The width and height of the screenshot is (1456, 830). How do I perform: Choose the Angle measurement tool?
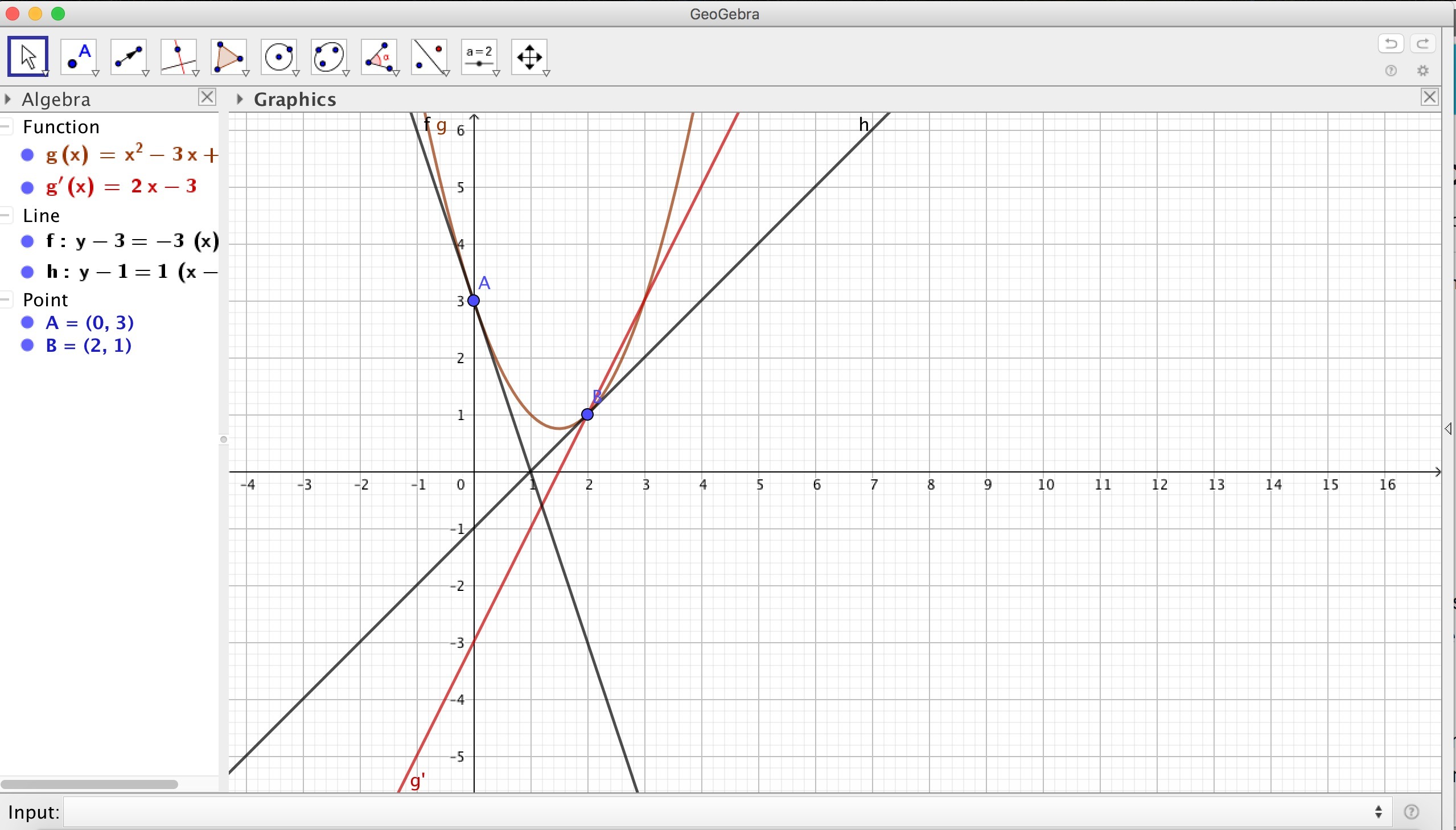pyautogui.click(x=380, y=56)
